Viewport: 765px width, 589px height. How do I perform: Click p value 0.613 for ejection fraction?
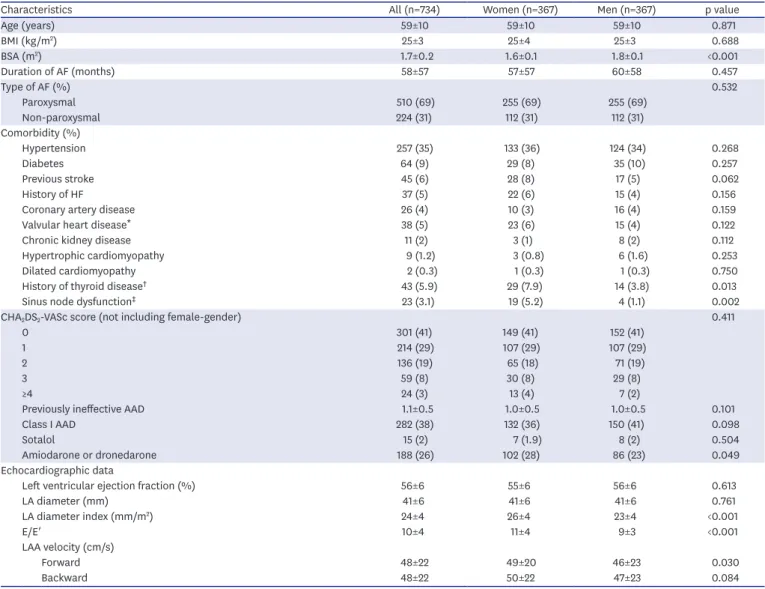pyautogui.click(x=724, y=486)
